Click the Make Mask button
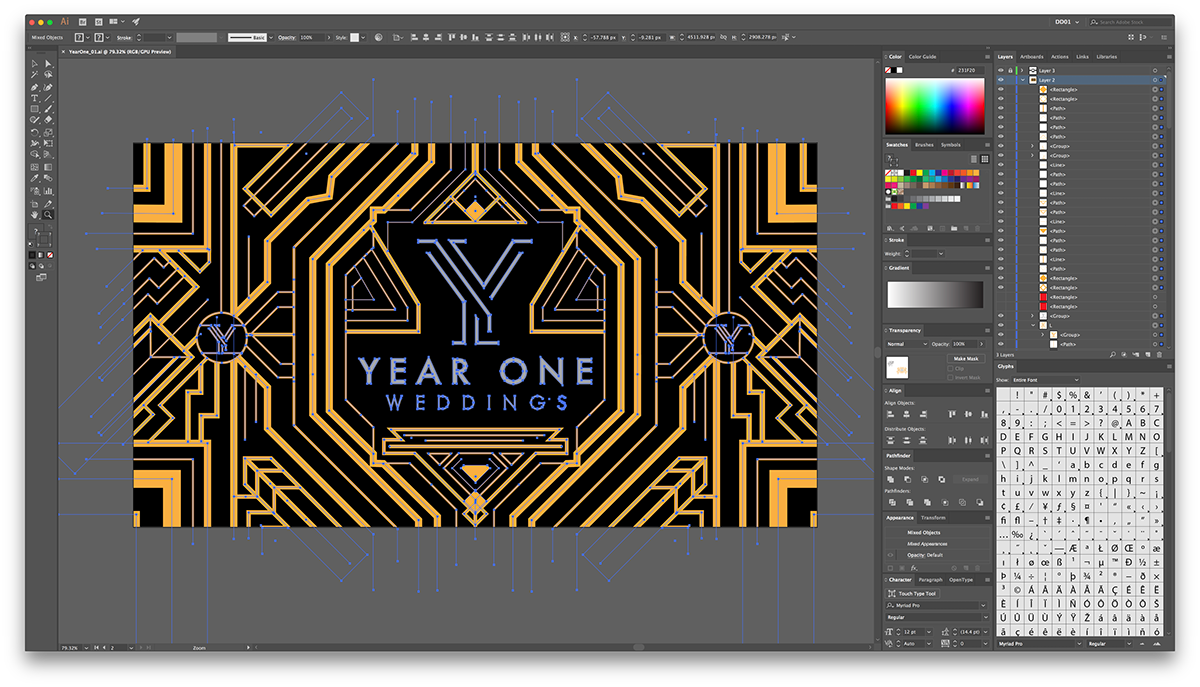This screenshot has width=1200, height=687. [x=966, y=359]
